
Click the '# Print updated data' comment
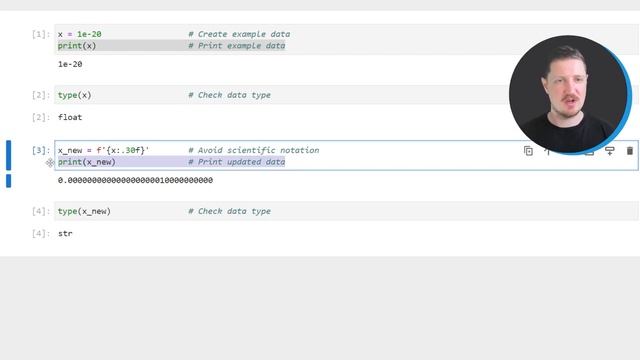[237, 162]
